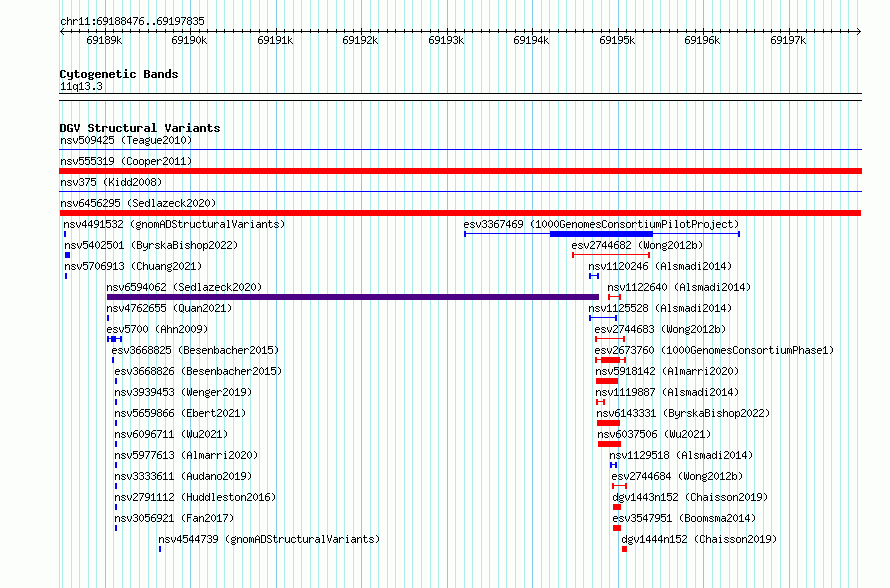The image size is (890, 588).
Task: Open nsv5918142 (Almarri2020) label
Action: coord(667,371)
